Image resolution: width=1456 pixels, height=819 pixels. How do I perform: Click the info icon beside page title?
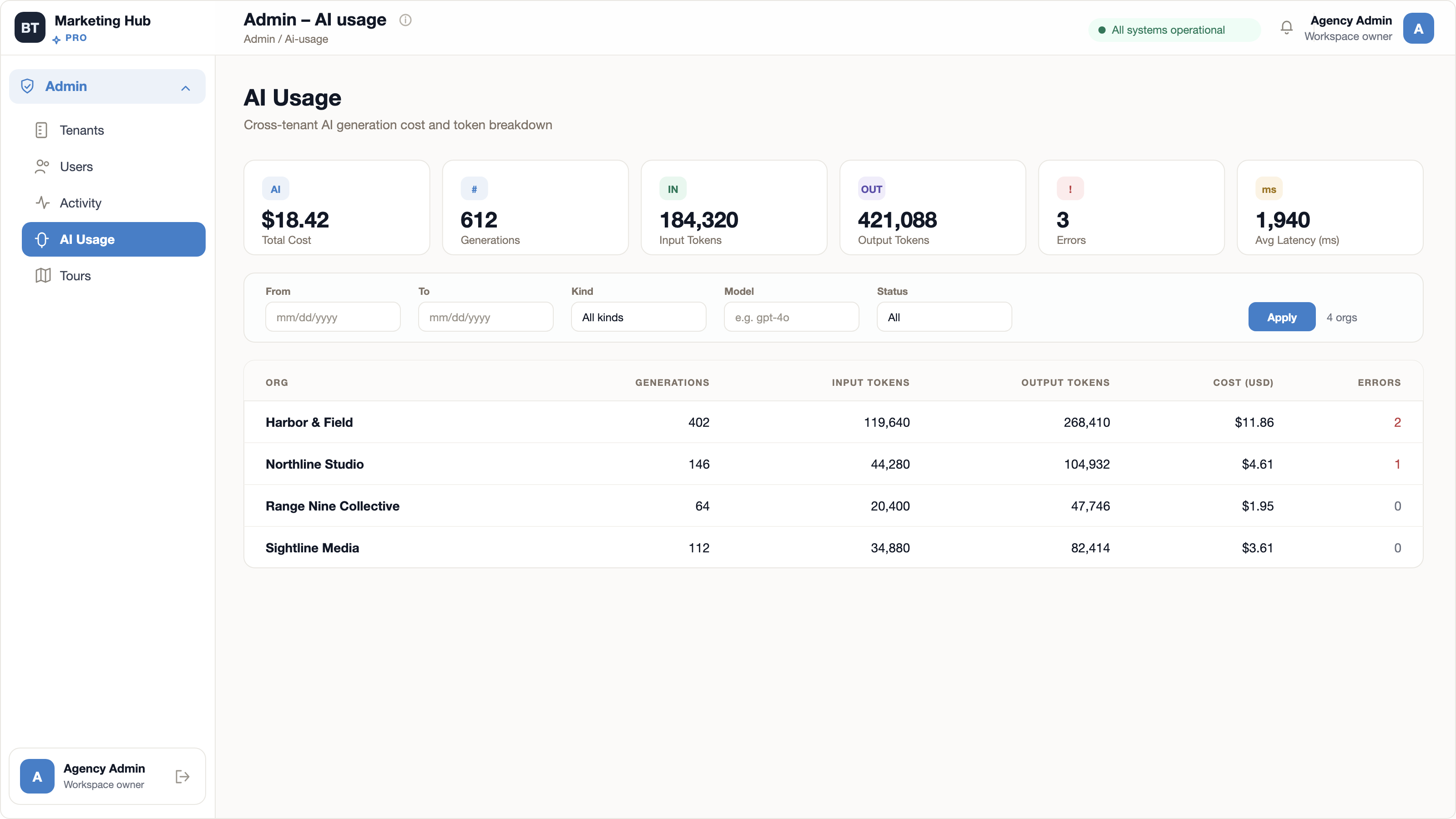[x=405, y=20]
